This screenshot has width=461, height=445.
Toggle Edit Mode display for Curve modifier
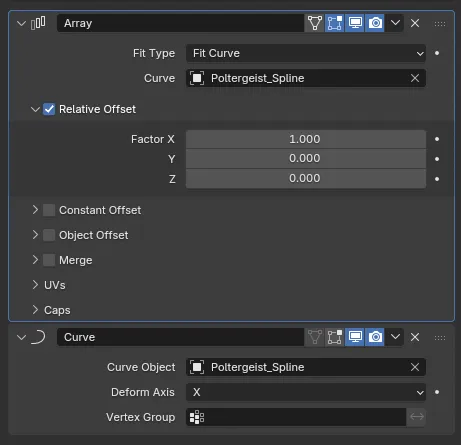(x=335, y=337)
